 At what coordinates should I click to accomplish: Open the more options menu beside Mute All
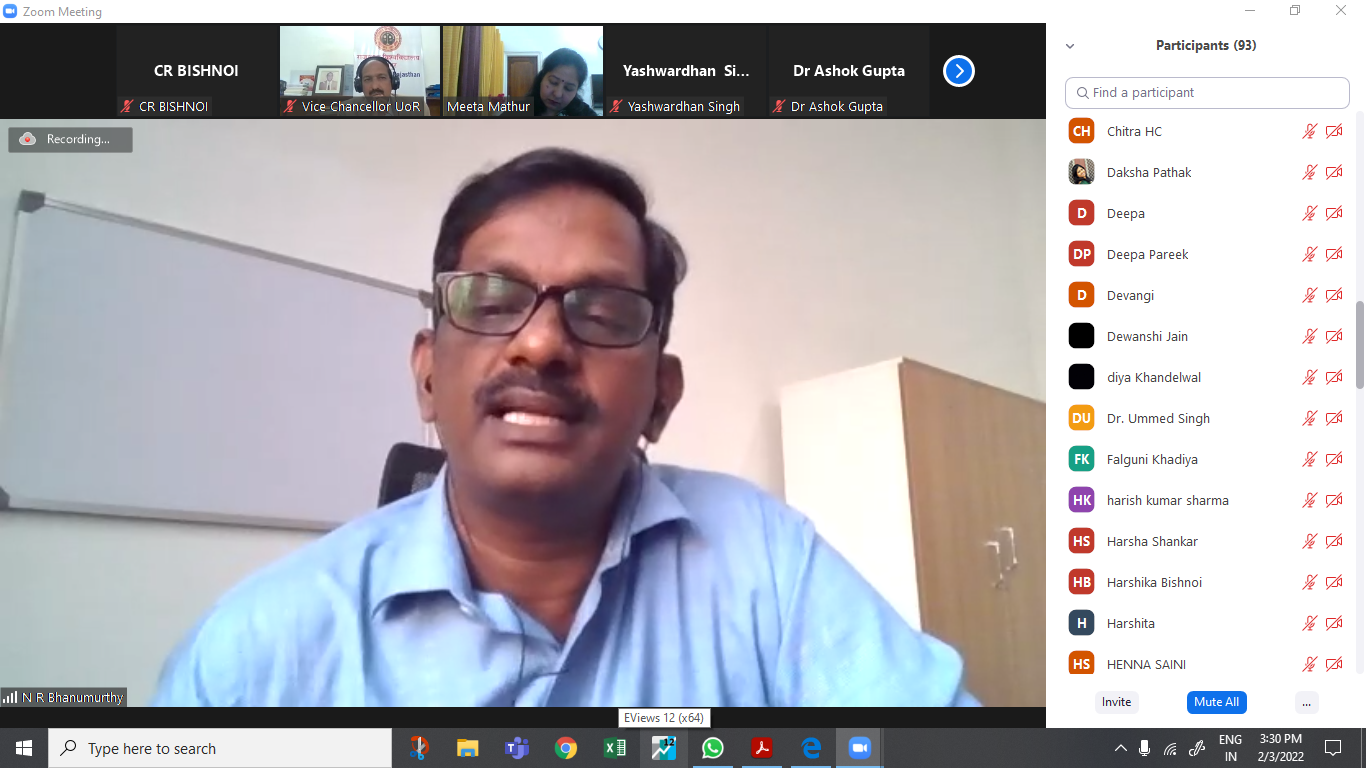1306,702
